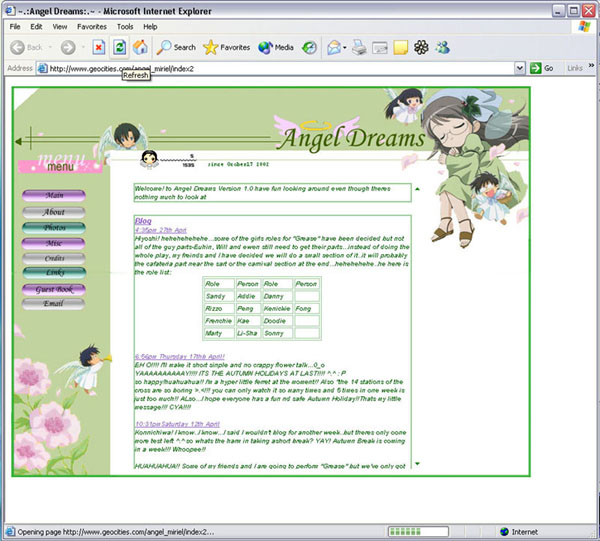Screen dimensions: 600x541
Task: Stop page loading with red X icon
Action: click(99, 47)
